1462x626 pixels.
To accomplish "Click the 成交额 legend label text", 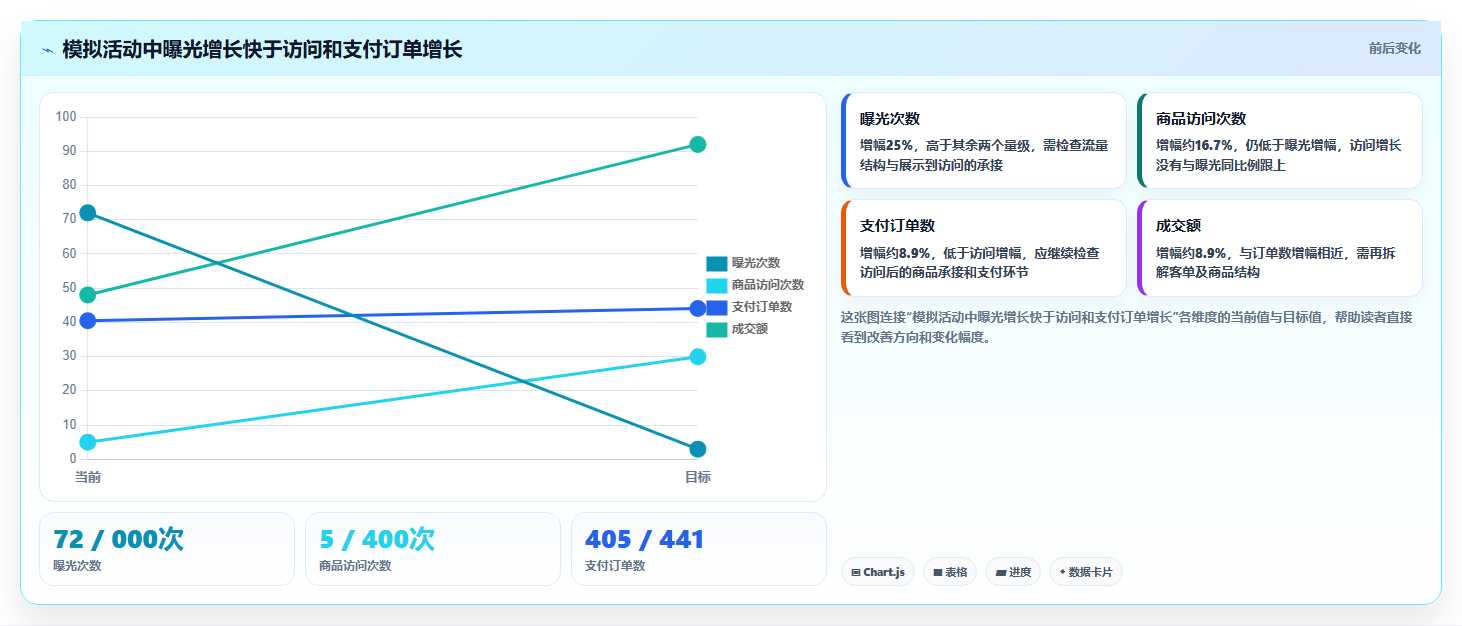I will click(750, 329).
